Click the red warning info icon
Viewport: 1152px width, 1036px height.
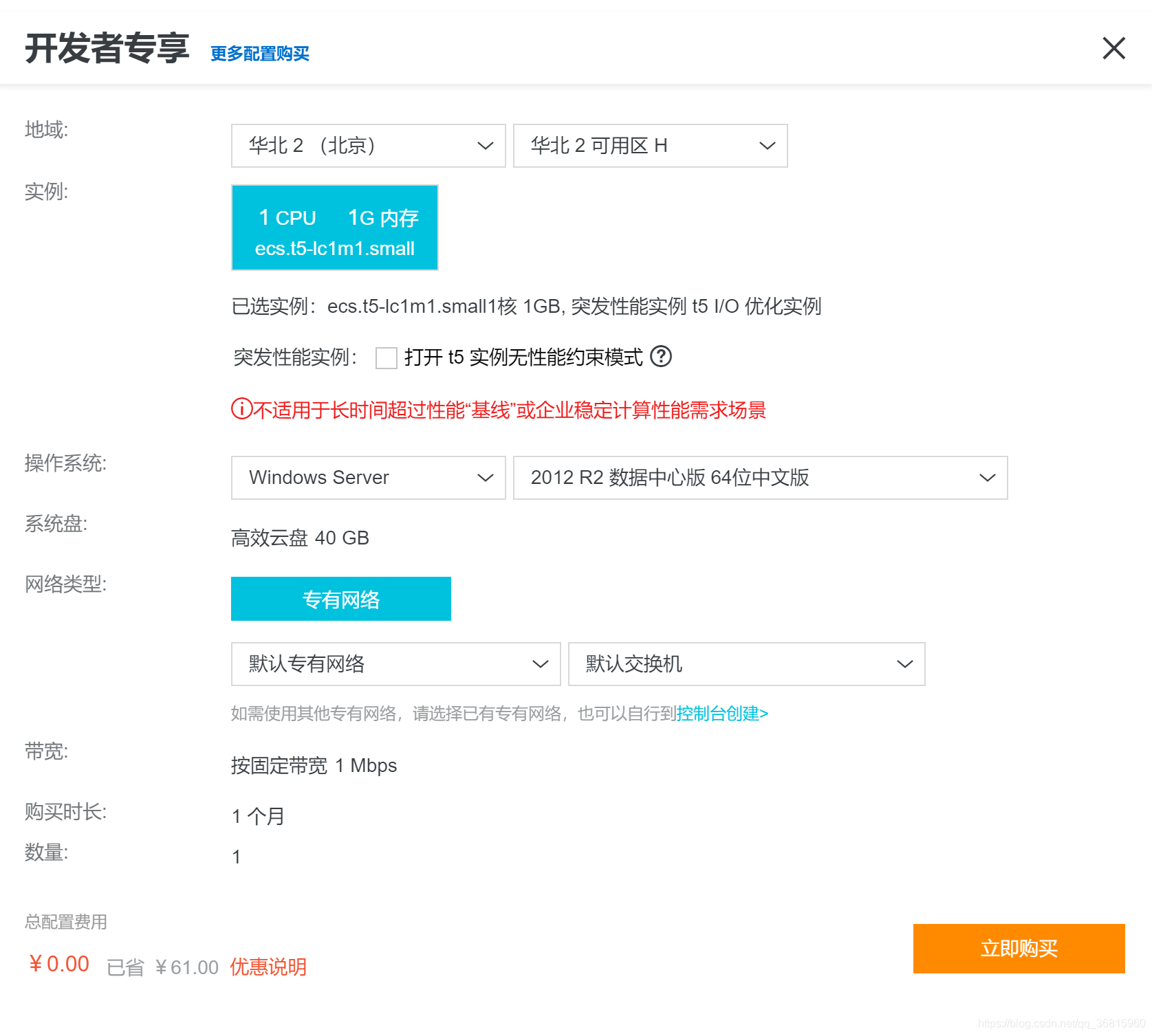pos(239,409)
